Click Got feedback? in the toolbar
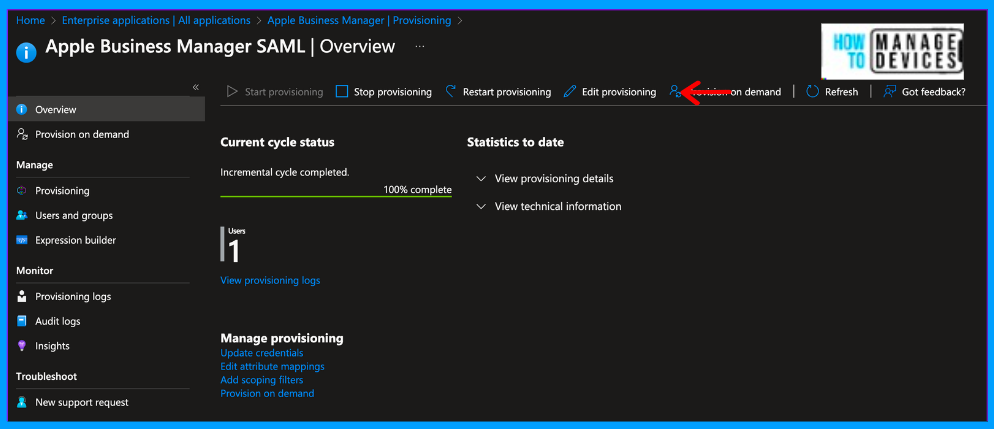This screenshot has width=994, height=429. [924, 92]
